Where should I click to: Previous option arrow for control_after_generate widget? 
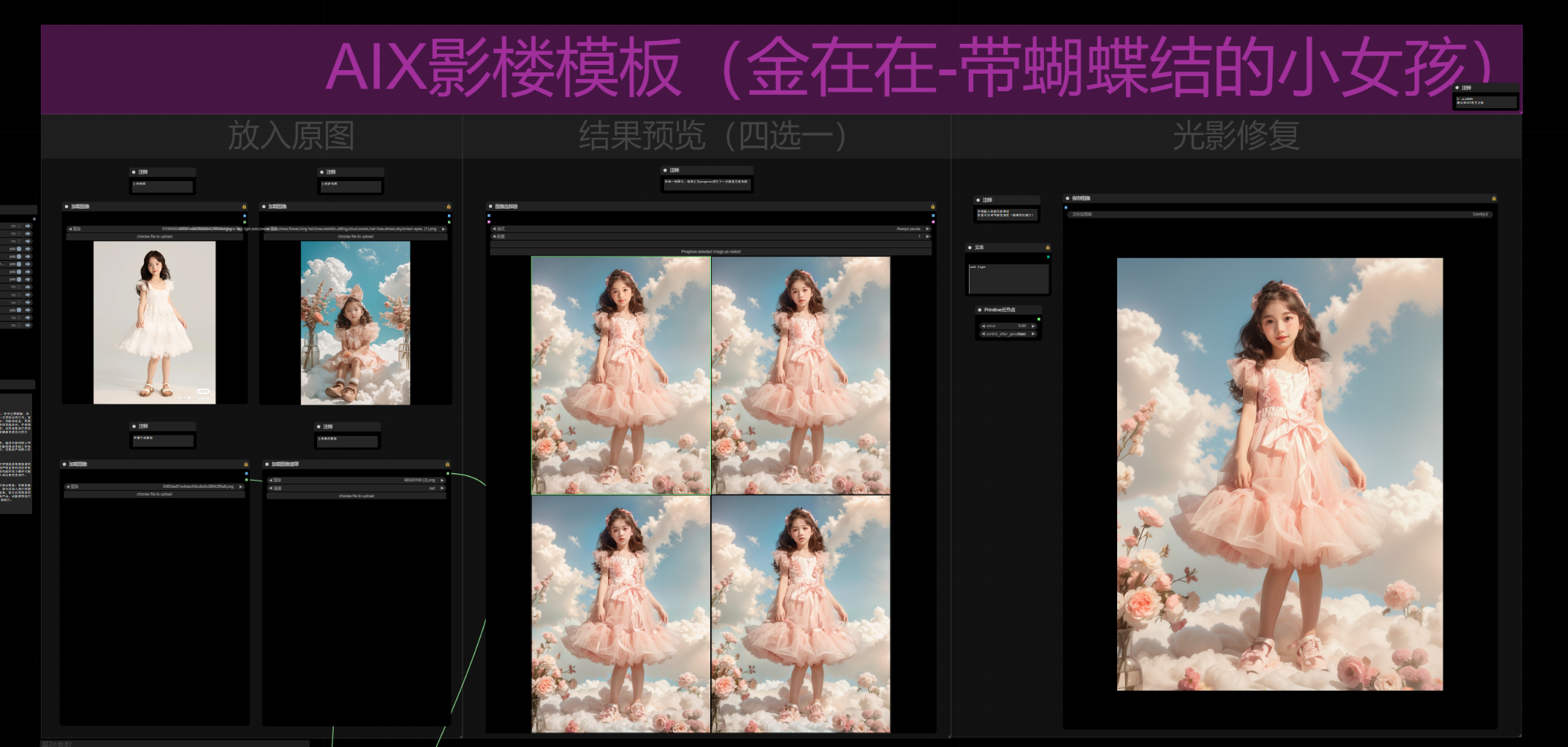983,334
